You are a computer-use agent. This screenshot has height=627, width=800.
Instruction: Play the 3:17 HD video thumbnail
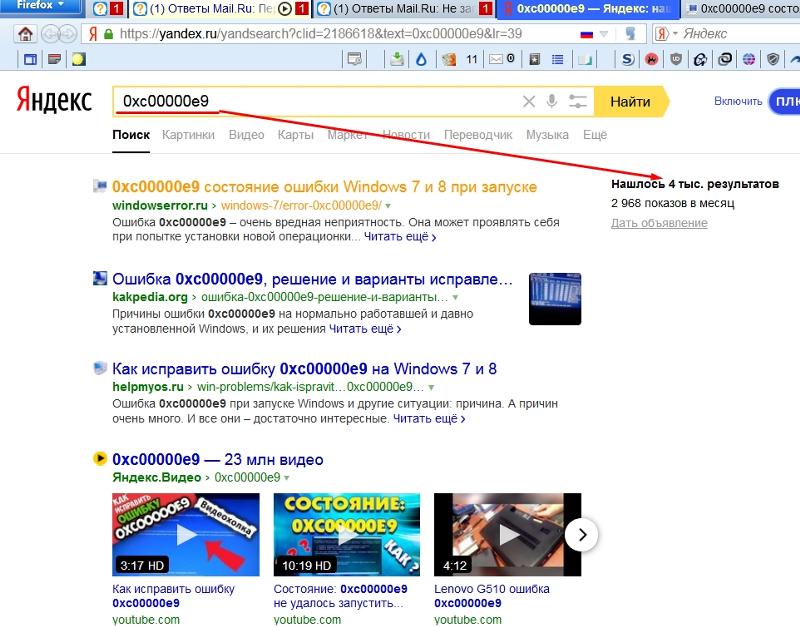(186, 535)
